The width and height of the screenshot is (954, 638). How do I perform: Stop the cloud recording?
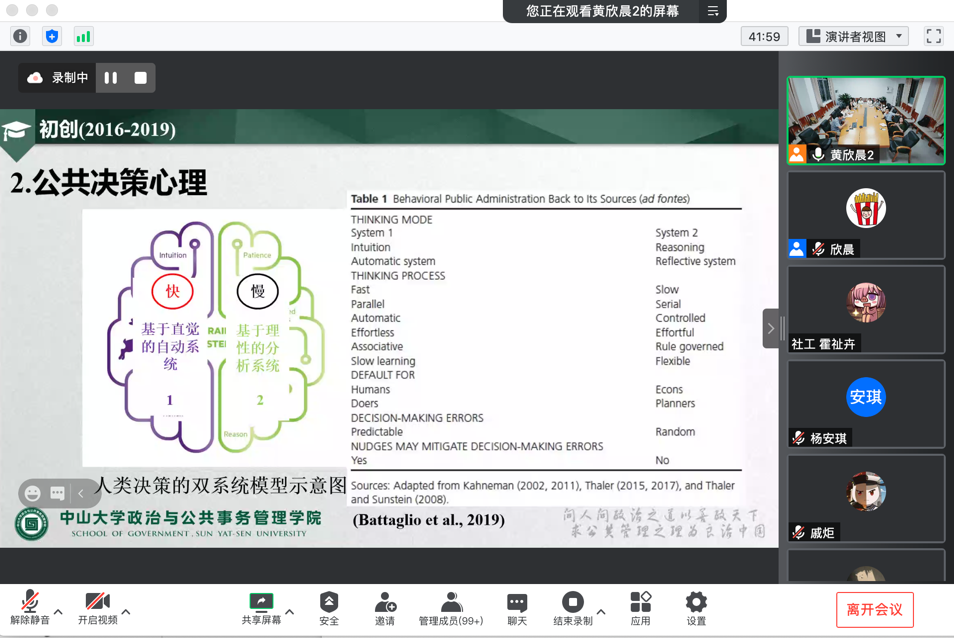pyautogui.click(x=140, y=78)
